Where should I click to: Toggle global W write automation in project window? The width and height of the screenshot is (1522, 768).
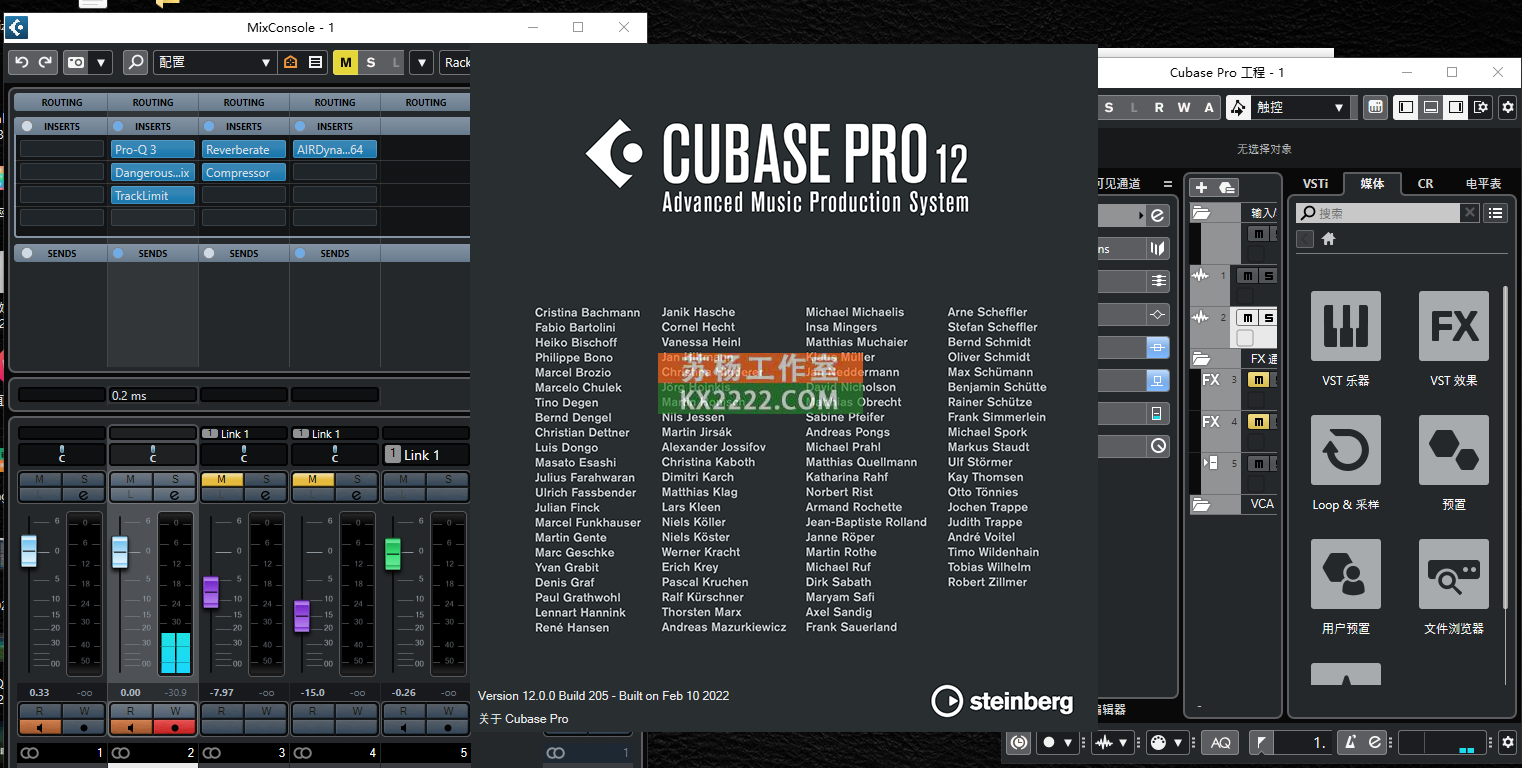pos(1184,108)
